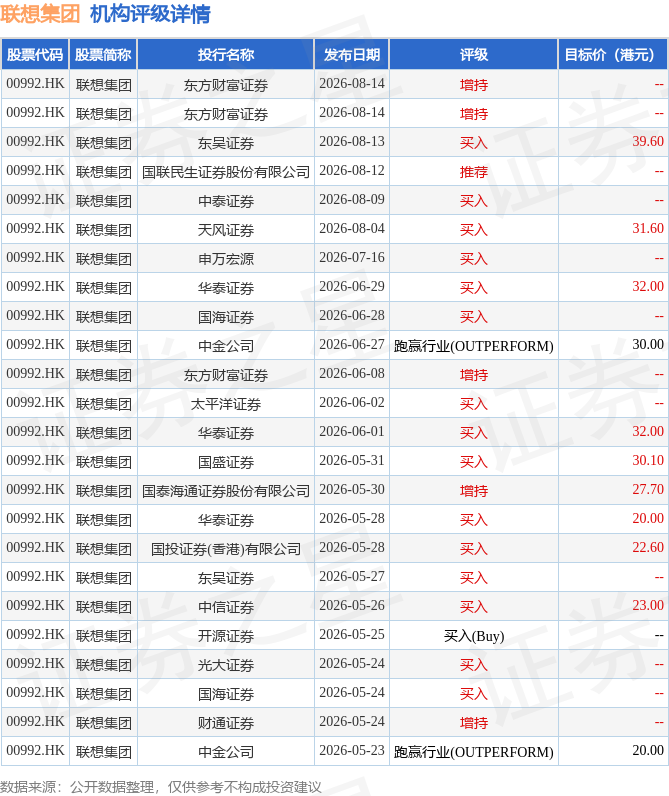Click the 39.60 target price value
This screenshot has width=669, height=796.
pos(648,142)
